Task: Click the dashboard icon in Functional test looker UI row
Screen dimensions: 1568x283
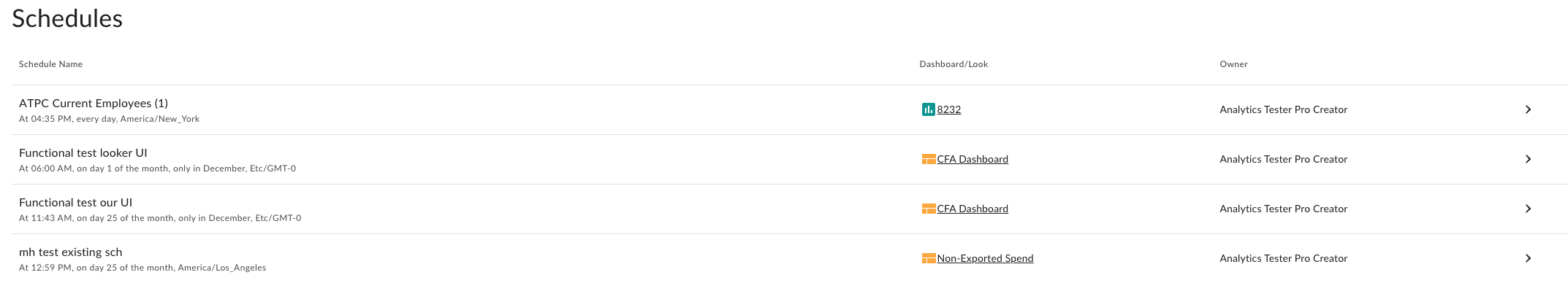Action: tap(929, 159)
